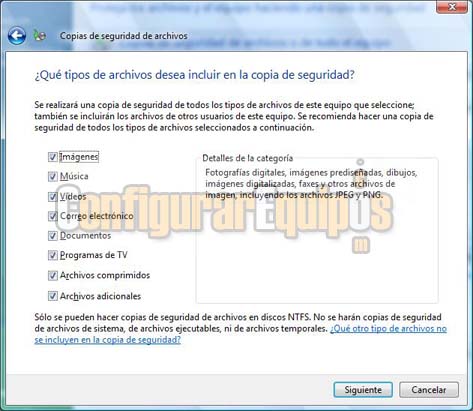Open the link about files excluded from backup

coord(240,334)
